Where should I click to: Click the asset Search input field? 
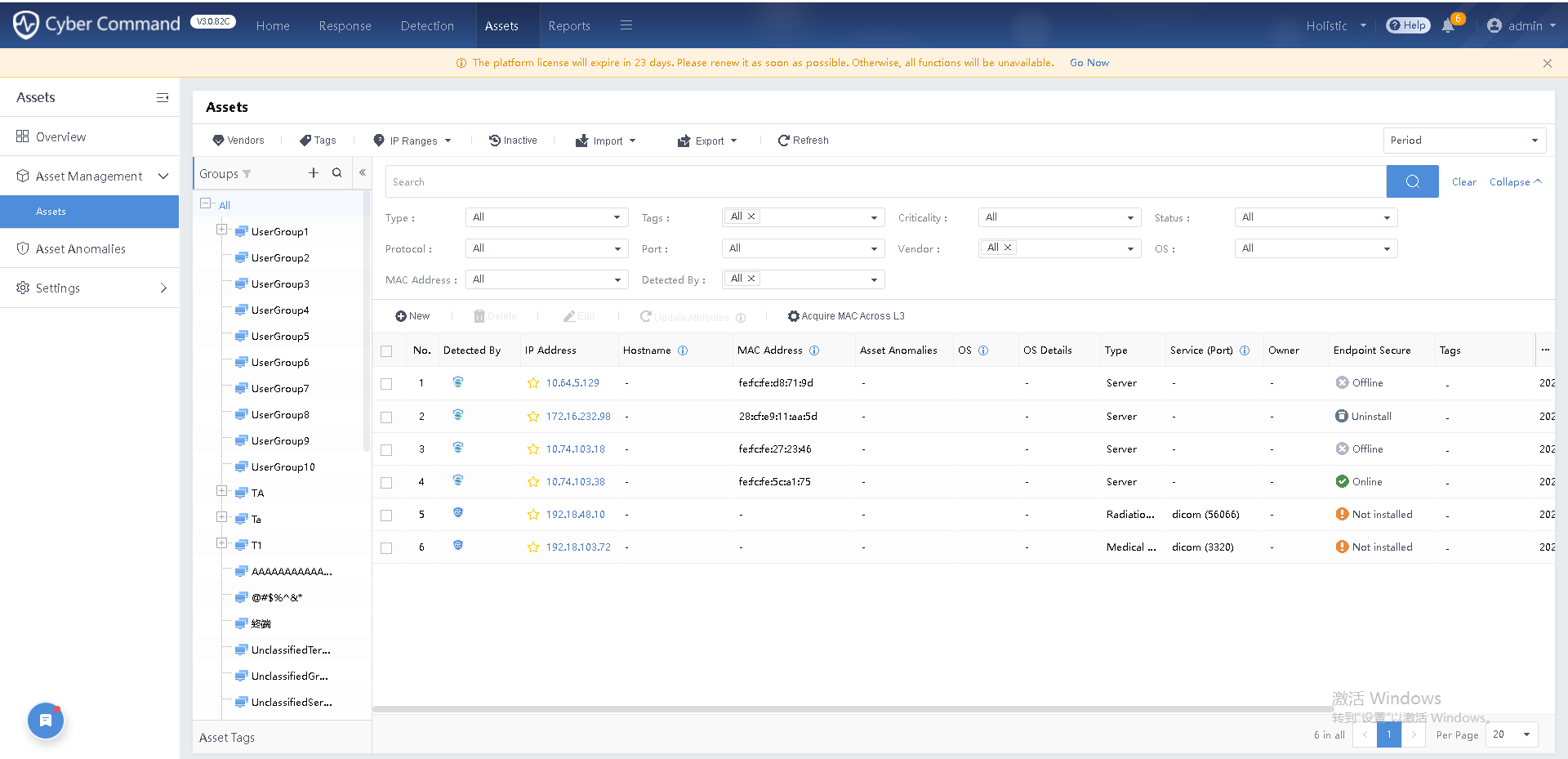pyautogui.click(x=885, y=182)
